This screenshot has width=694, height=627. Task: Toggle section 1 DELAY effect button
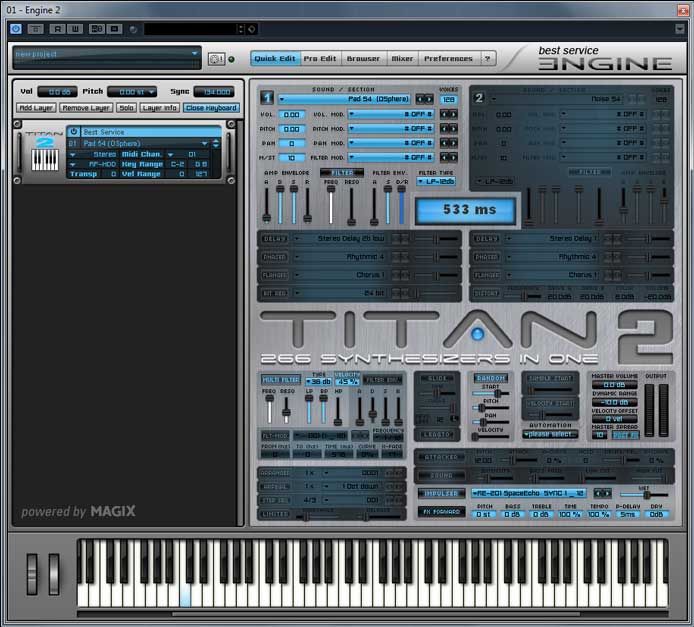click(x=274, y=238)
